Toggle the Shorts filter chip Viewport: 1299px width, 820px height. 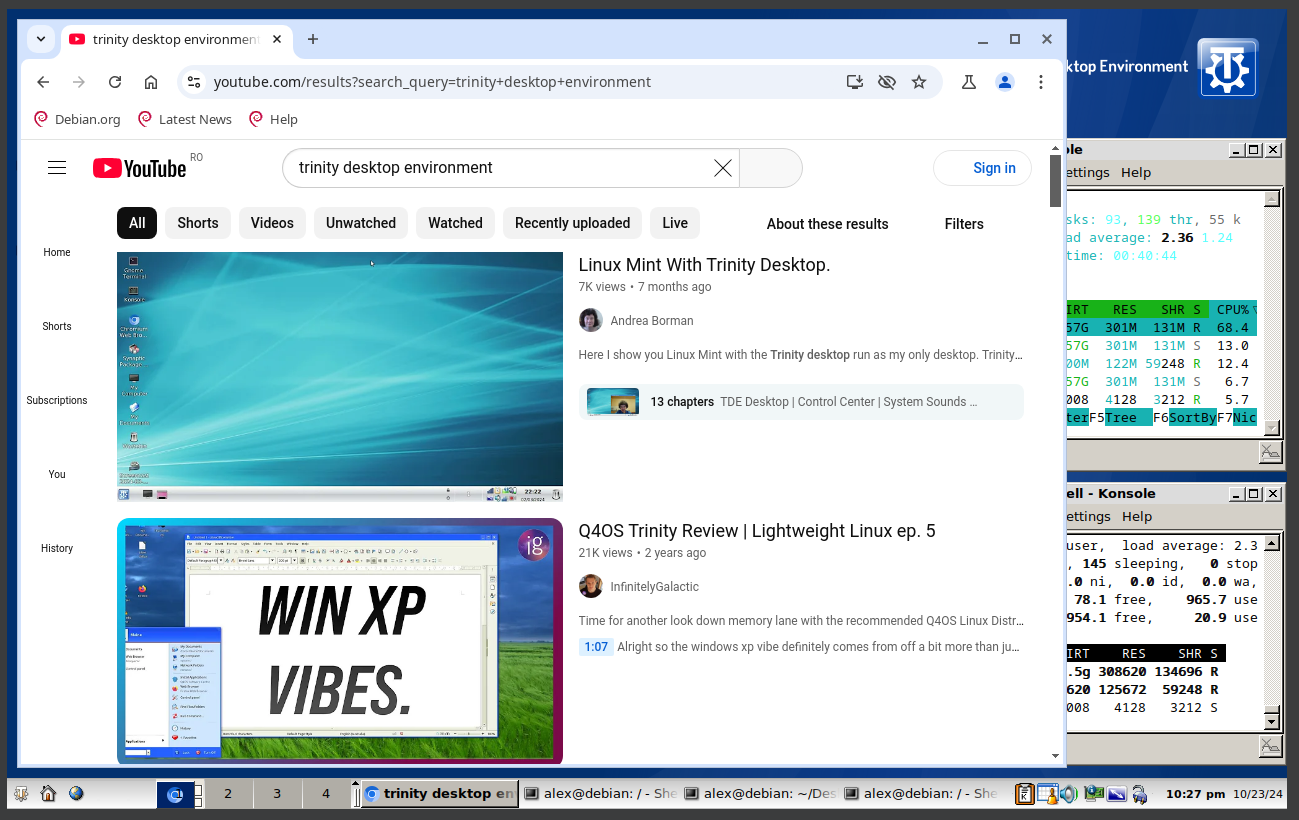(198, 223)
